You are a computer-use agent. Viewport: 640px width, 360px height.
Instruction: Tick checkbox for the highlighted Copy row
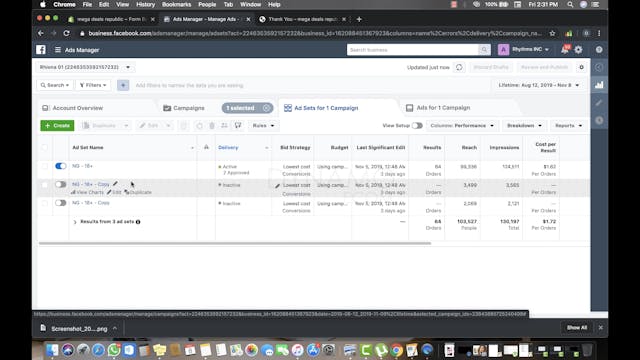click(44, 184)
